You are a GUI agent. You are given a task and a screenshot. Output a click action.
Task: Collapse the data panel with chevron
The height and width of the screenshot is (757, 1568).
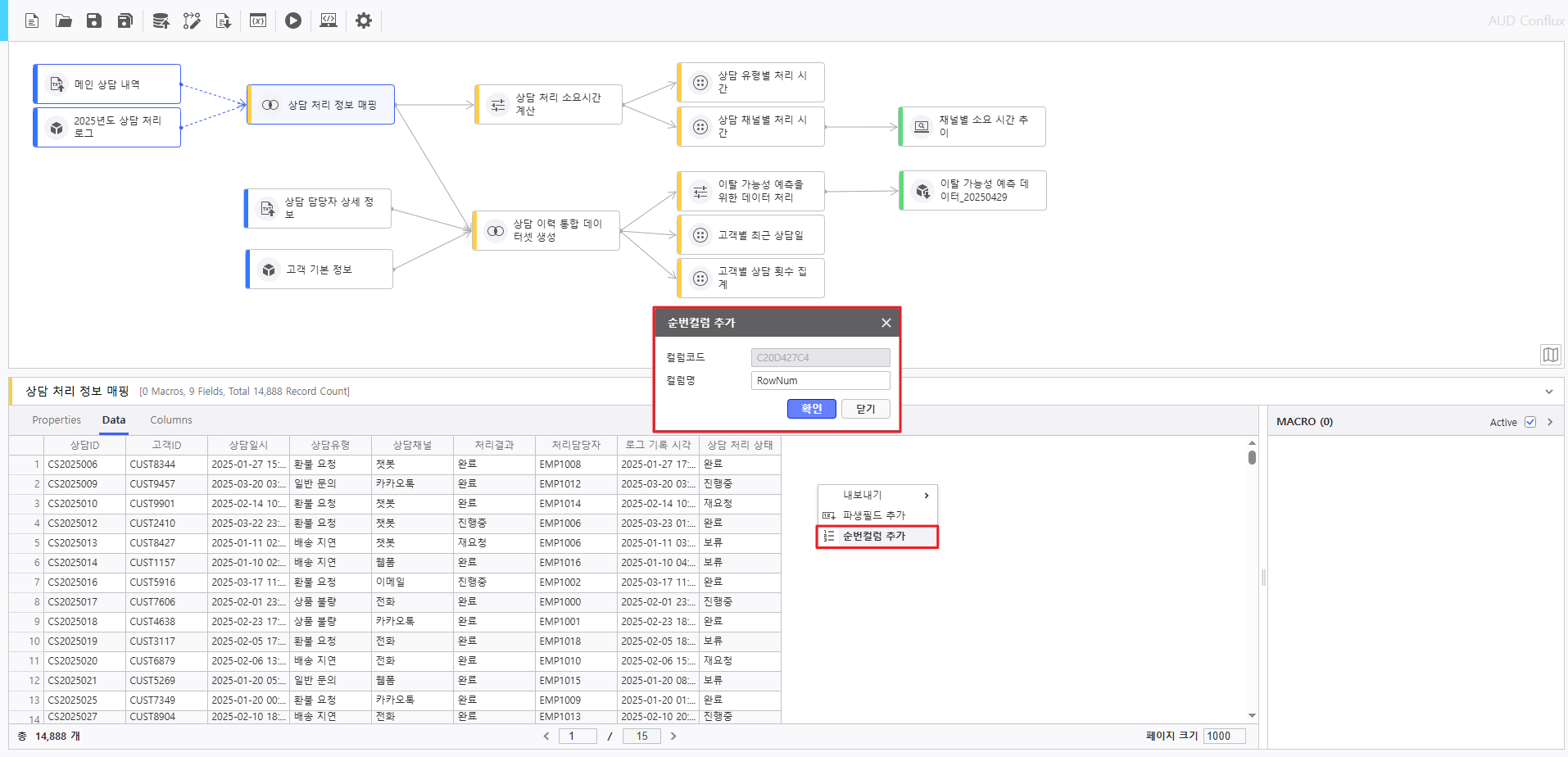click(1548, 392)
